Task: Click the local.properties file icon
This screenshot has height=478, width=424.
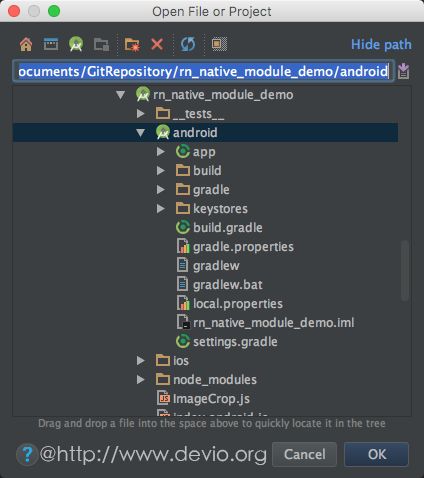Action: 183,303
